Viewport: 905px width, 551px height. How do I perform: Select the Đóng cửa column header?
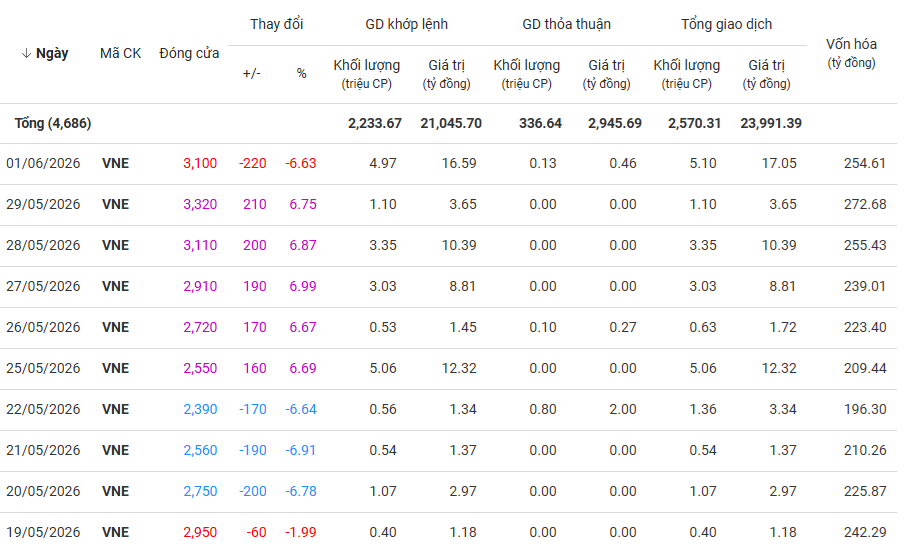(x=189, y=54)
